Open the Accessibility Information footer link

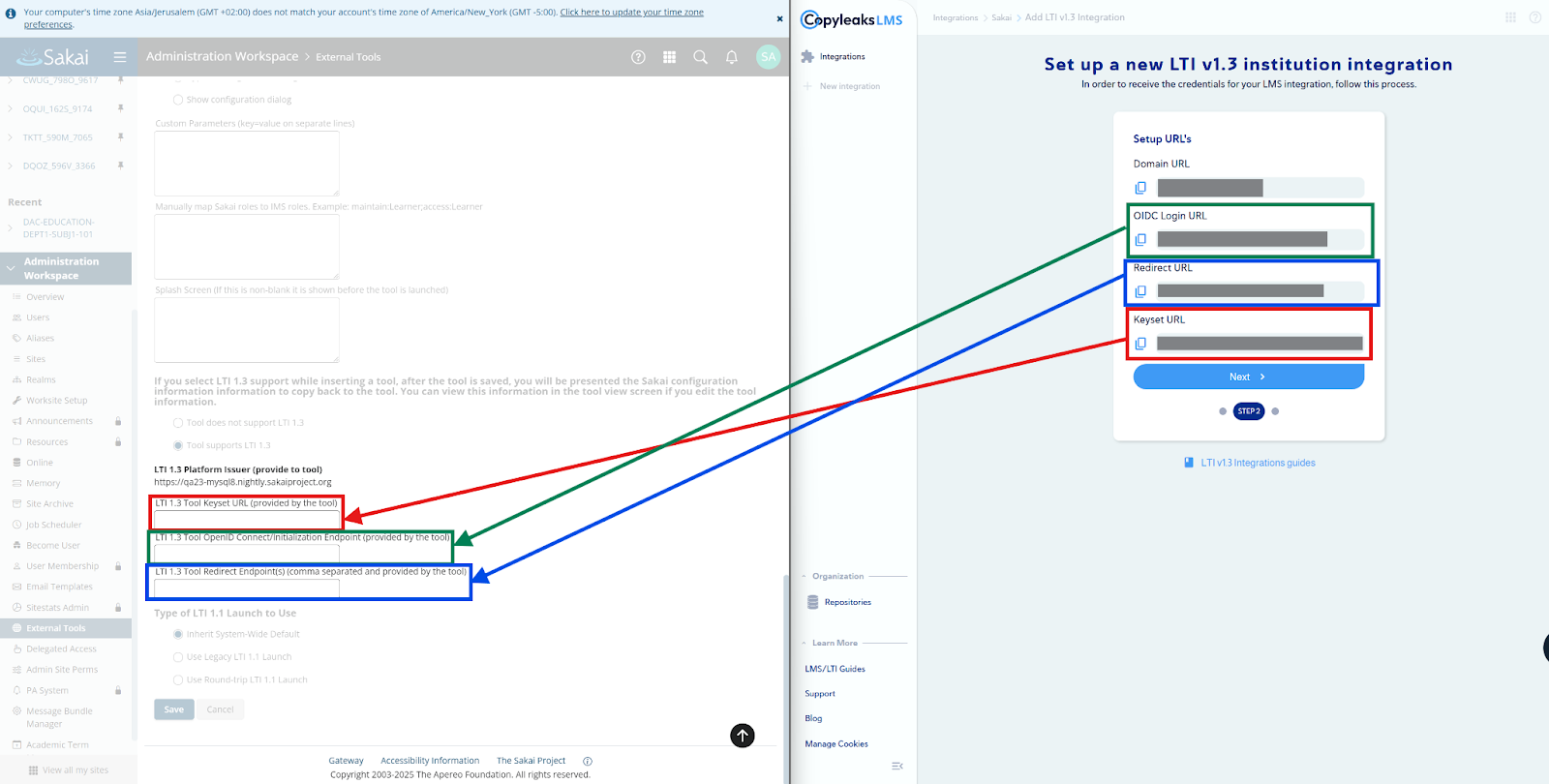tap(430, 761)
